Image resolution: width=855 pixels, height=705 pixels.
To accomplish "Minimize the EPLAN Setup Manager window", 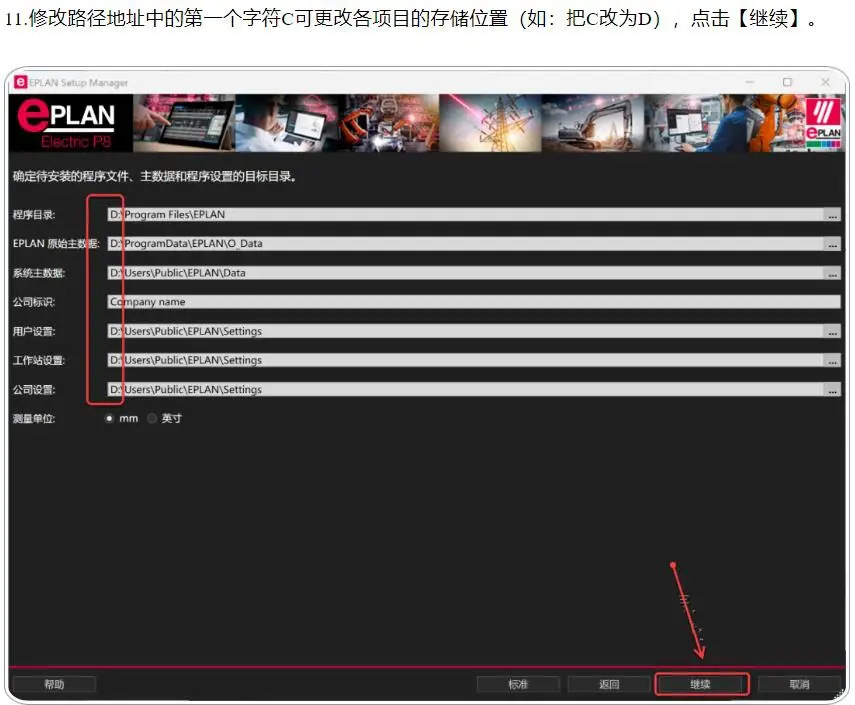I will tap(750, 82).
